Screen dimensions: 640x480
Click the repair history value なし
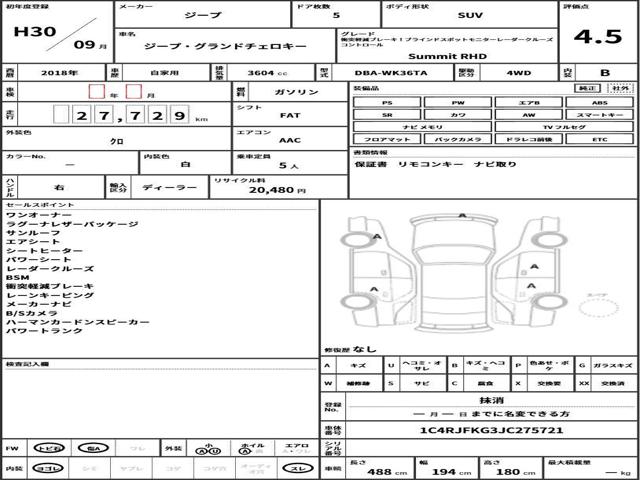pos(365,349)
